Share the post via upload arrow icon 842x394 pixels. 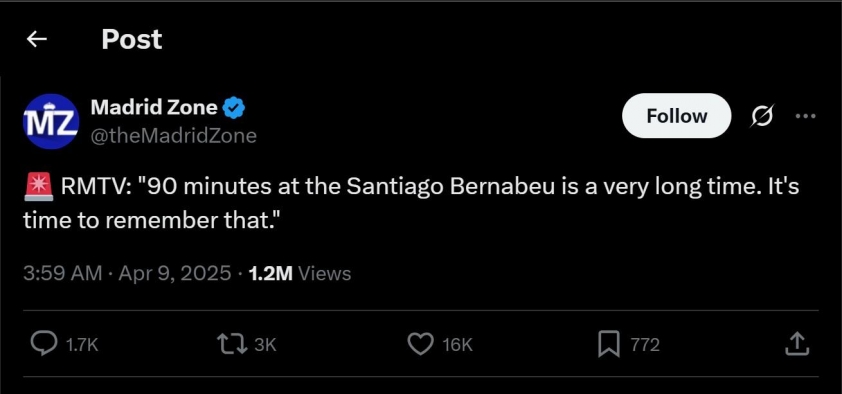tap(797, 344)
